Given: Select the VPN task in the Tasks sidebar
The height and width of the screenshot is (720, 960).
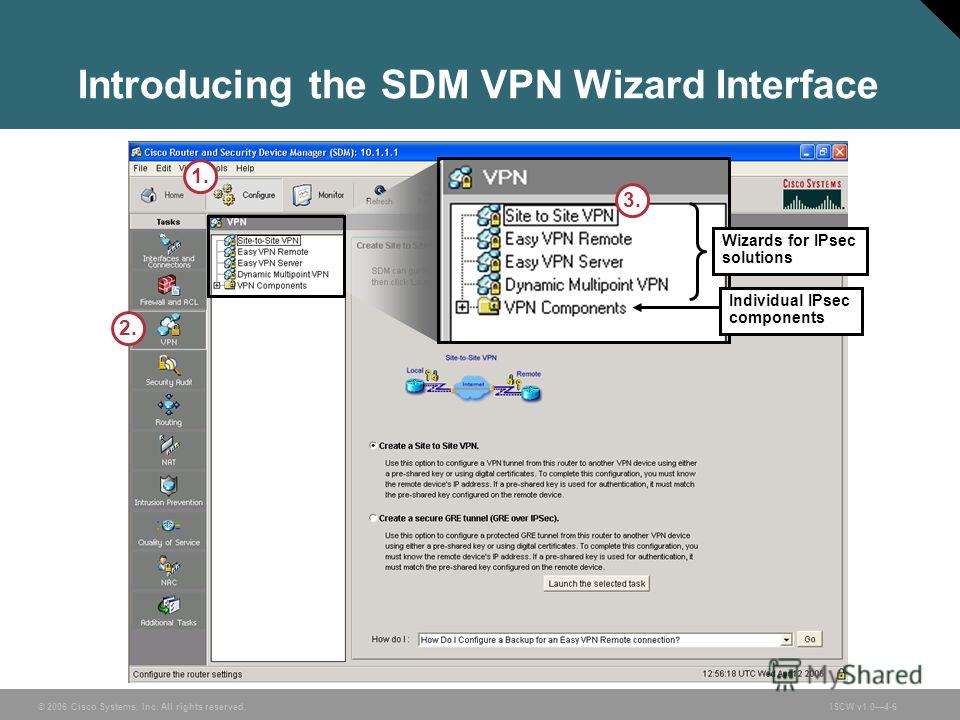Looking at the screenshot, I should pyautogui.click(x=168, y=331).
